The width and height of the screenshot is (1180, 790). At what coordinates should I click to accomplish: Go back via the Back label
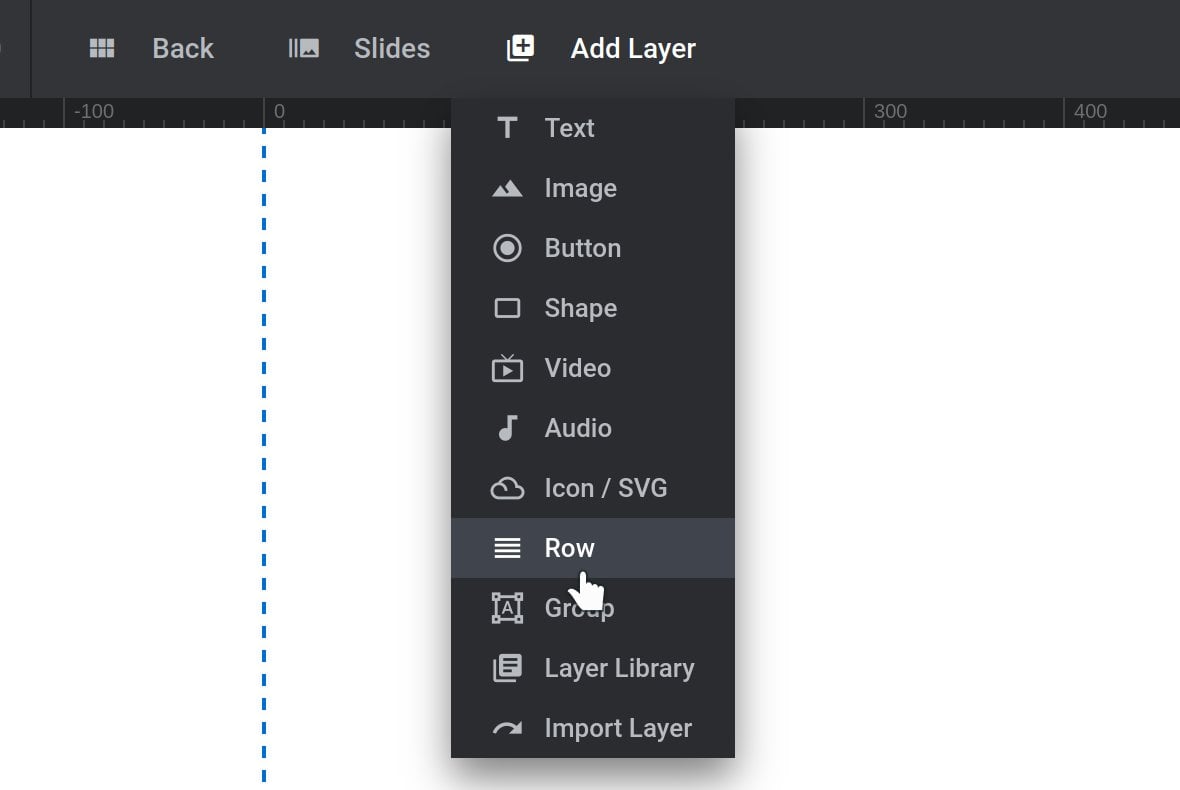(x=183, y=48)
